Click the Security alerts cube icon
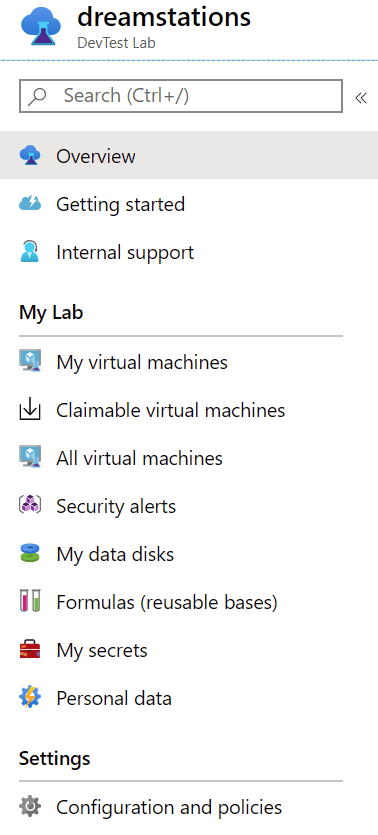378x835 pixels. click(30, 506)
